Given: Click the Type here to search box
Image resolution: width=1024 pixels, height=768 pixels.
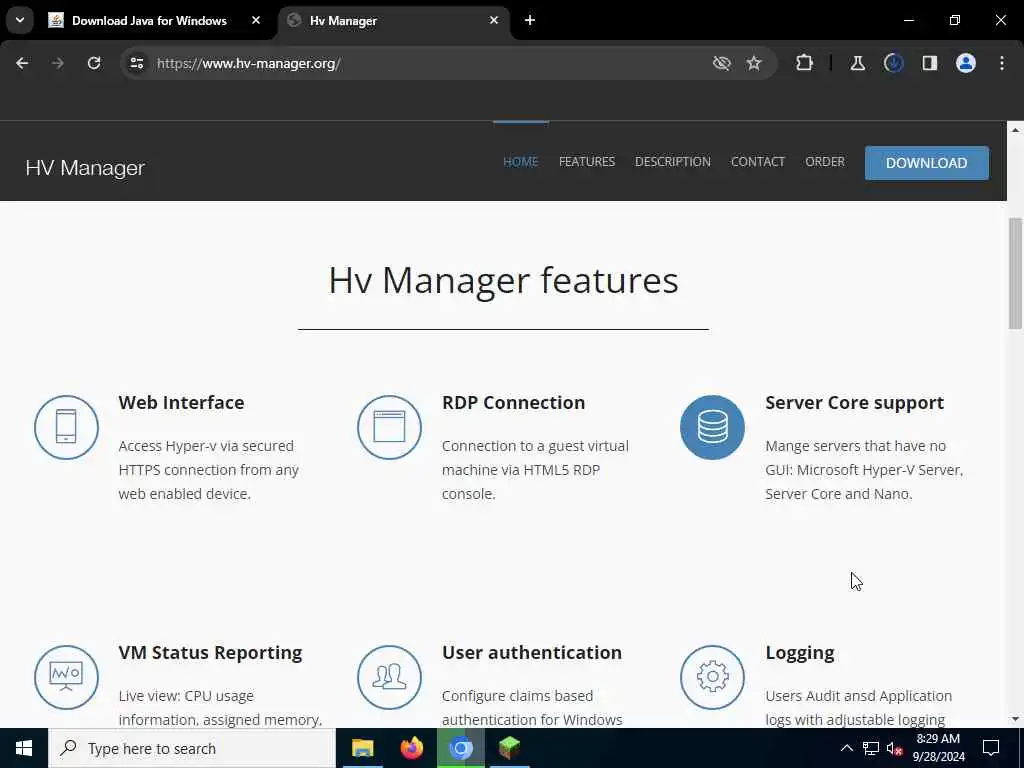Looking at the screenshot, I should [x=192, y=748].
